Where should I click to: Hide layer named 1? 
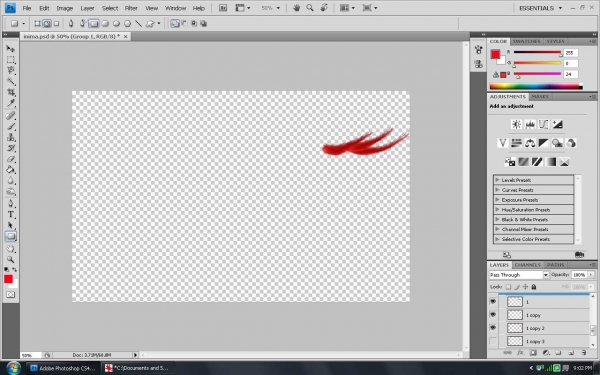(x=493, y=302)
